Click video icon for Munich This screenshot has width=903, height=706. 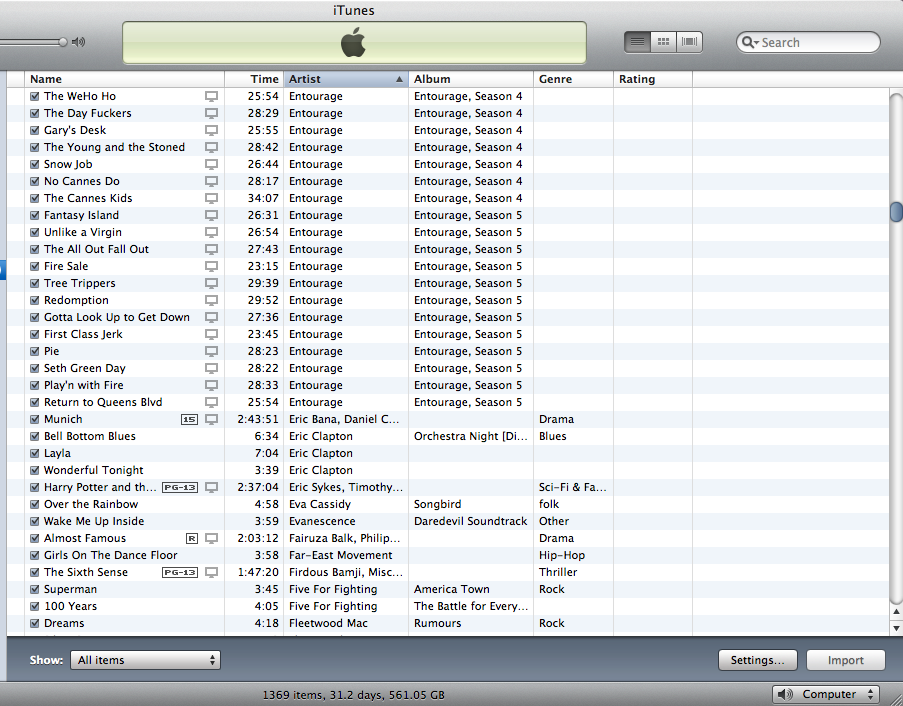(x=211, y=419)
